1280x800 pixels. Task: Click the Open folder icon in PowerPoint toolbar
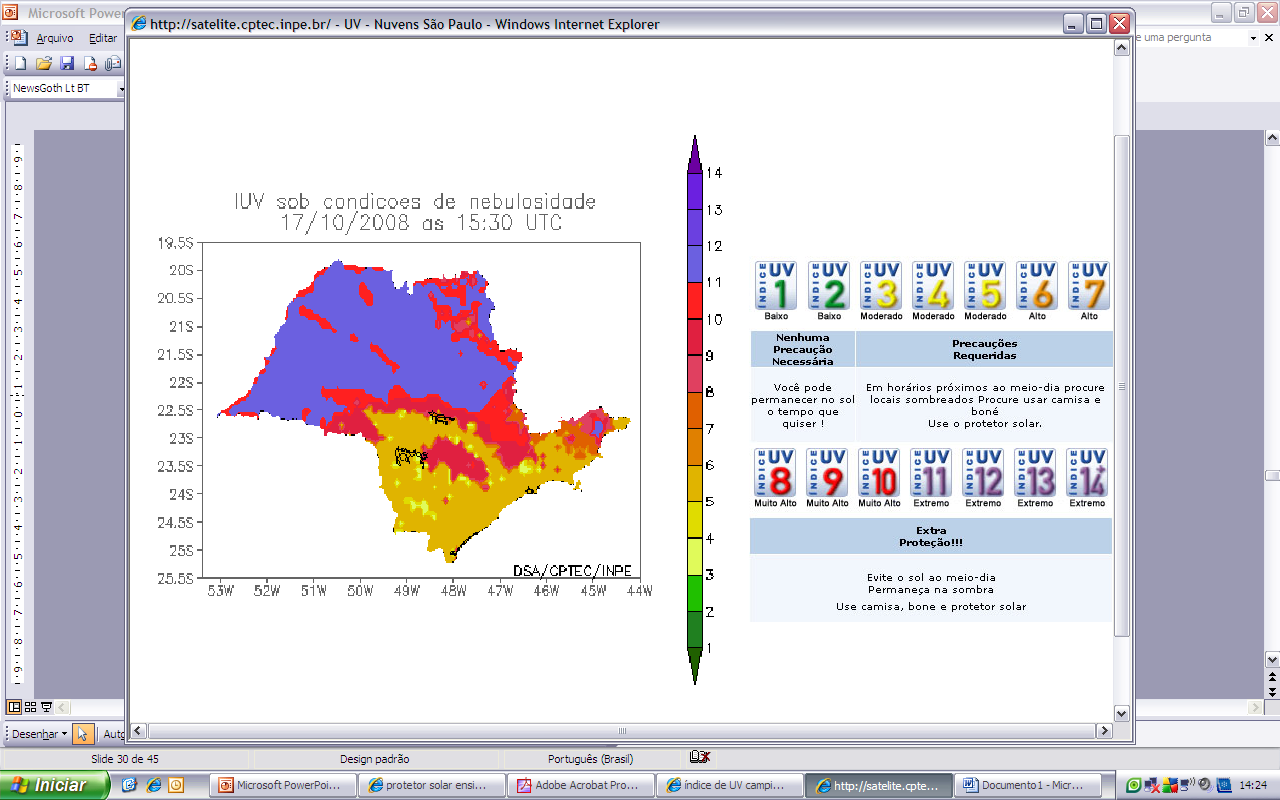point(44,63)
